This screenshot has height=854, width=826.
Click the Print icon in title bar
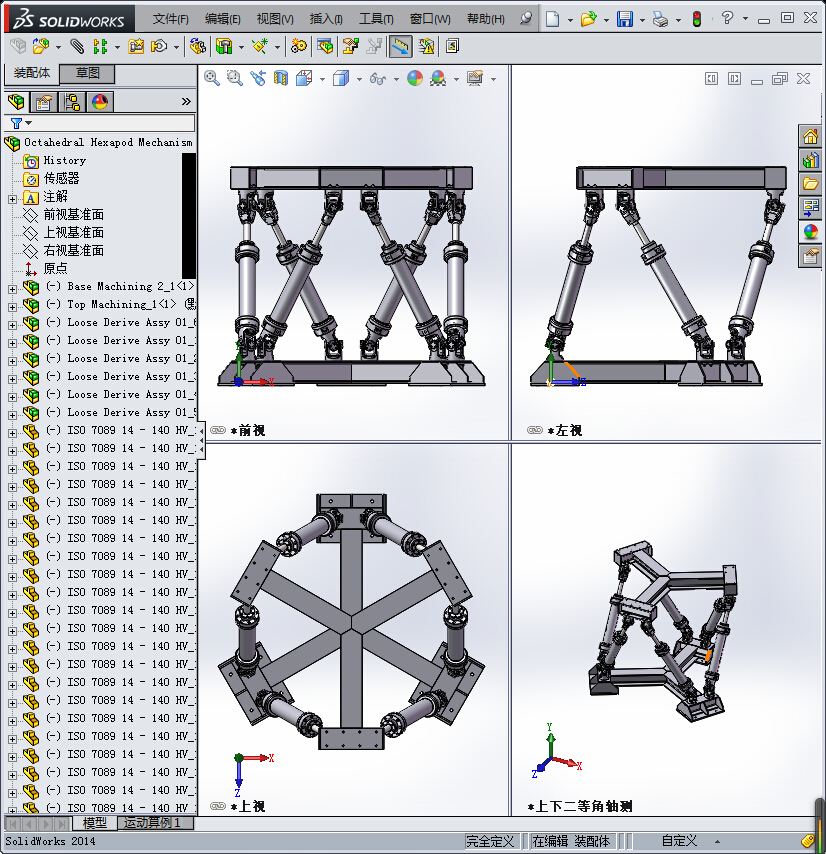point(660,20)
